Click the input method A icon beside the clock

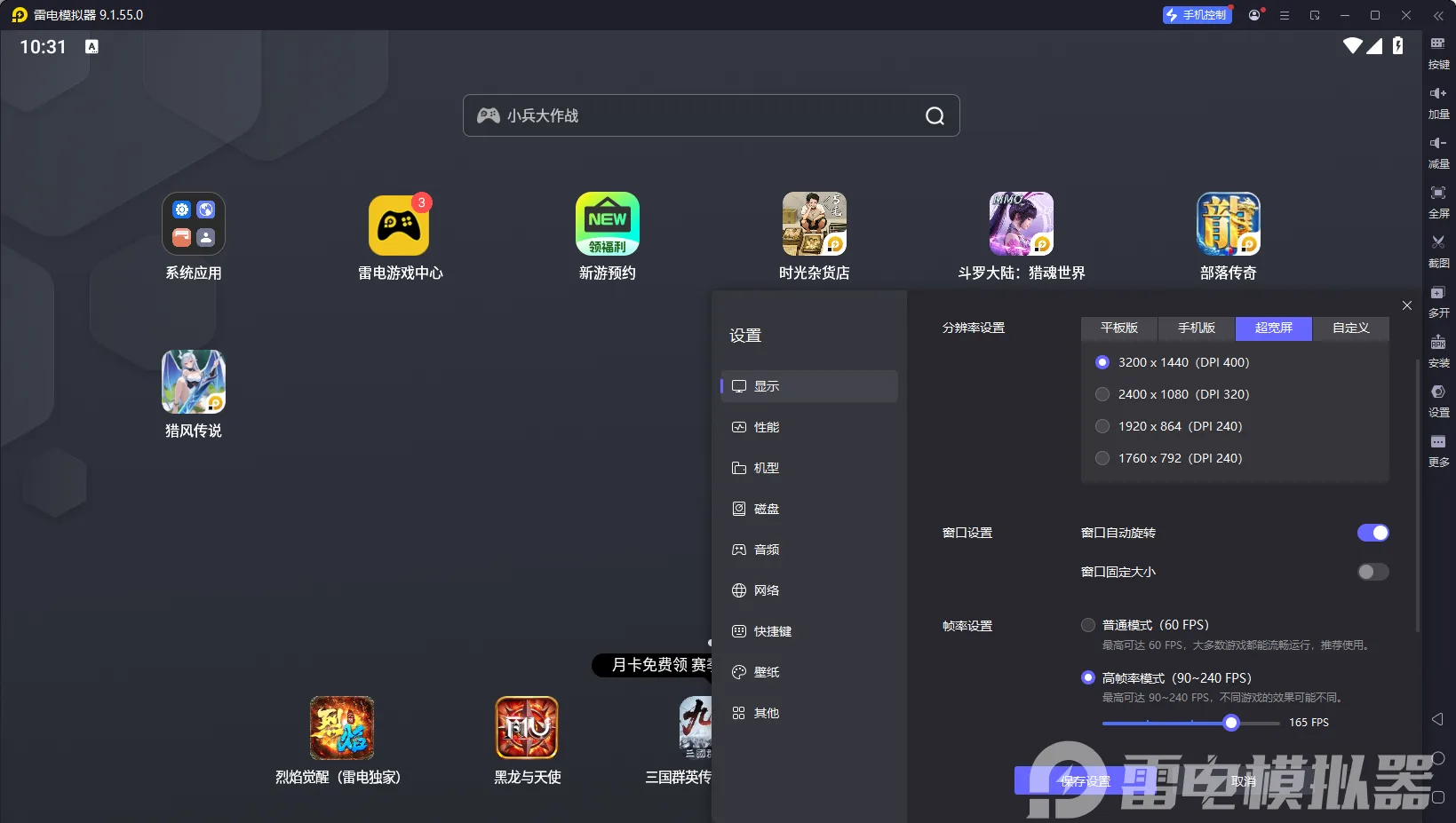[x=91, y=47]
